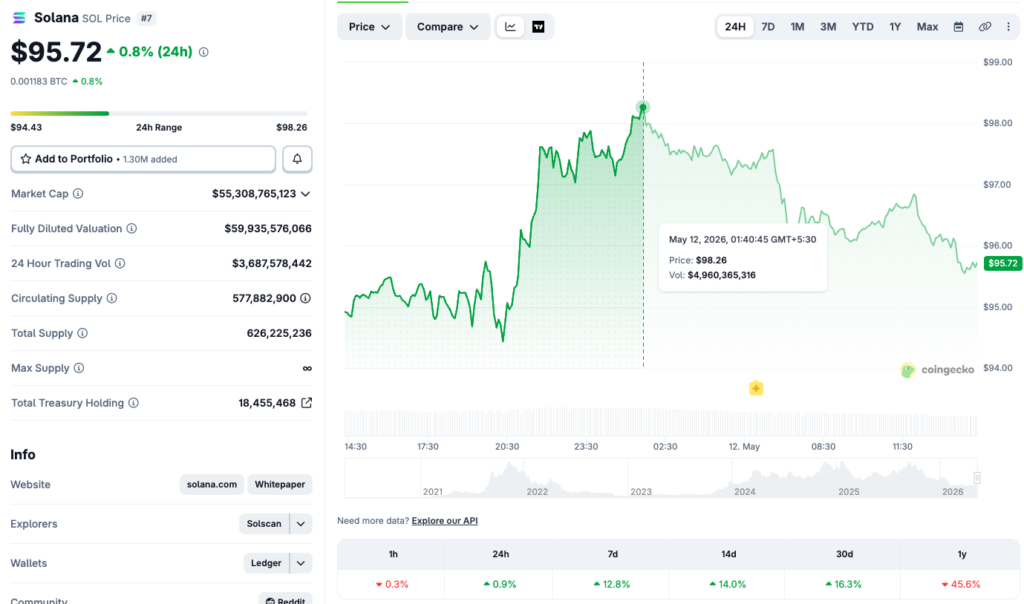Follow the Explore our API link

coord(445,520)
